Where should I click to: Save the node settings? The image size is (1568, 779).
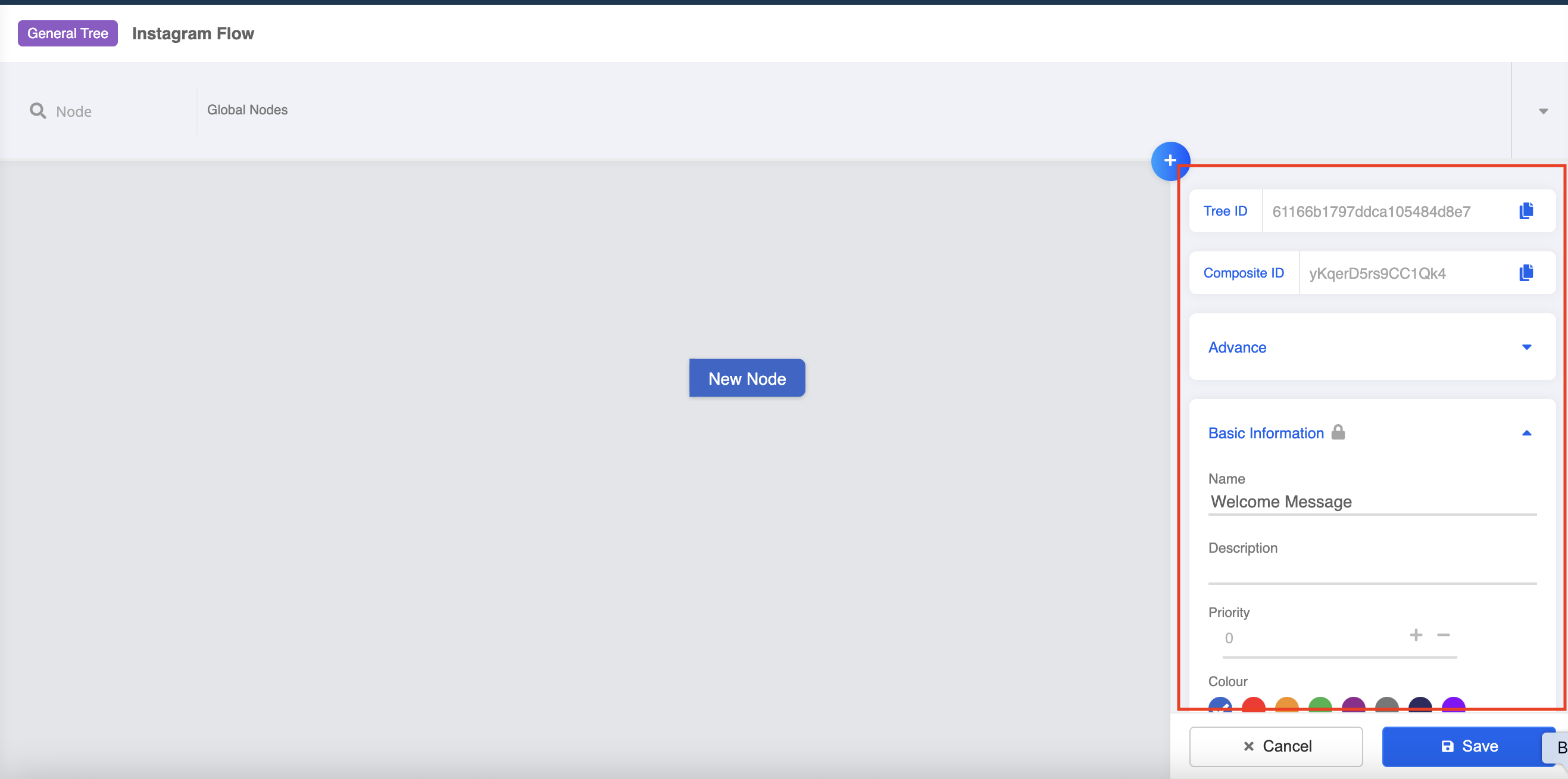click(x=1468, y=746)
